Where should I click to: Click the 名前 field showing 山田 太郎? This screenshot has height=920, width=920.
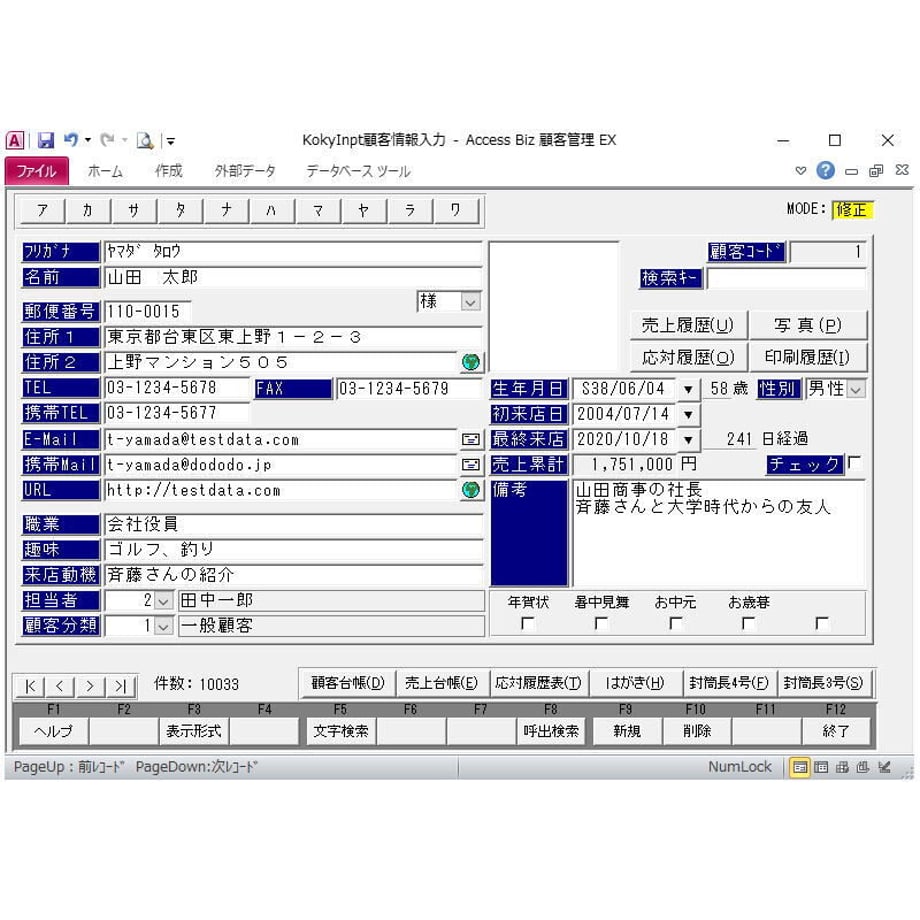click(293, 277)
